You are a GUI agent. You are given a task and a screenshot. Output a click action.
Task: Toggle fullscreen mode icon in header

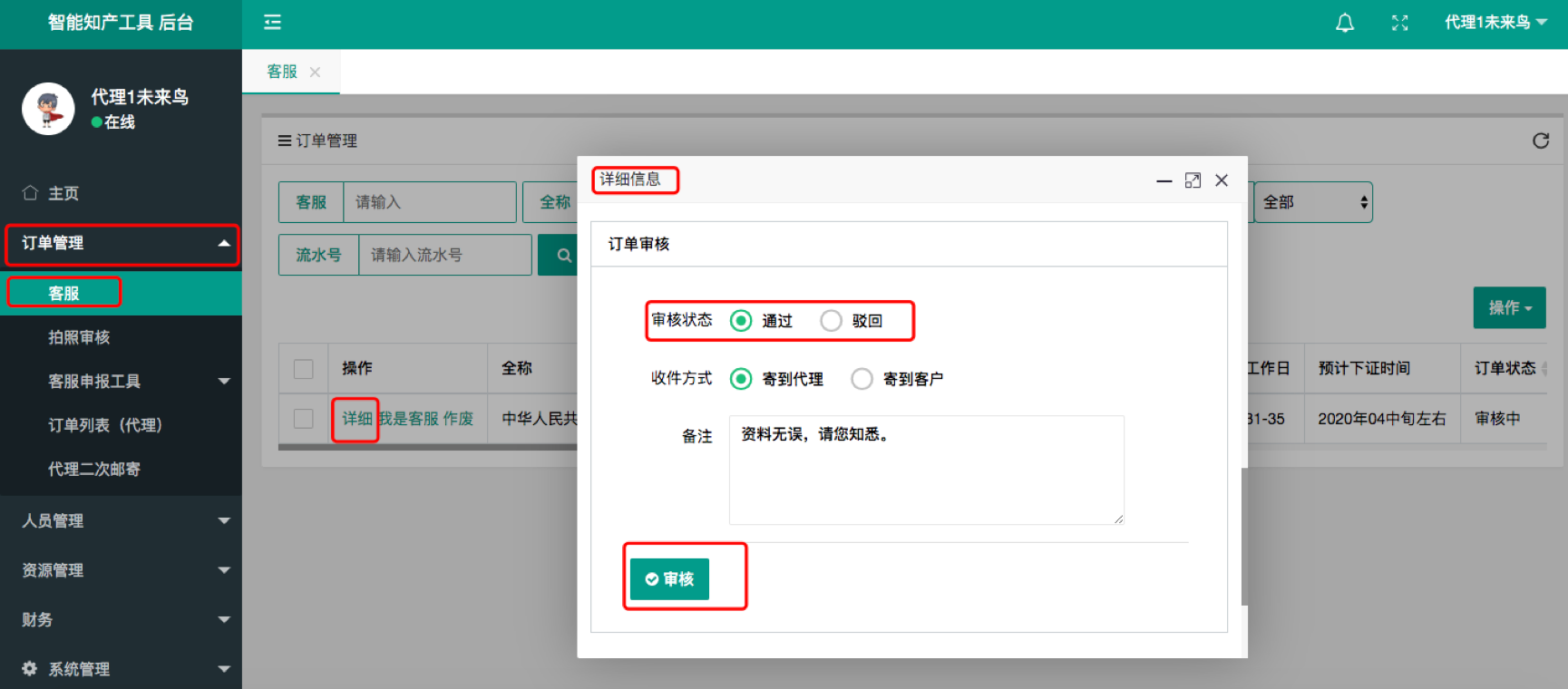pos(1399,24)
